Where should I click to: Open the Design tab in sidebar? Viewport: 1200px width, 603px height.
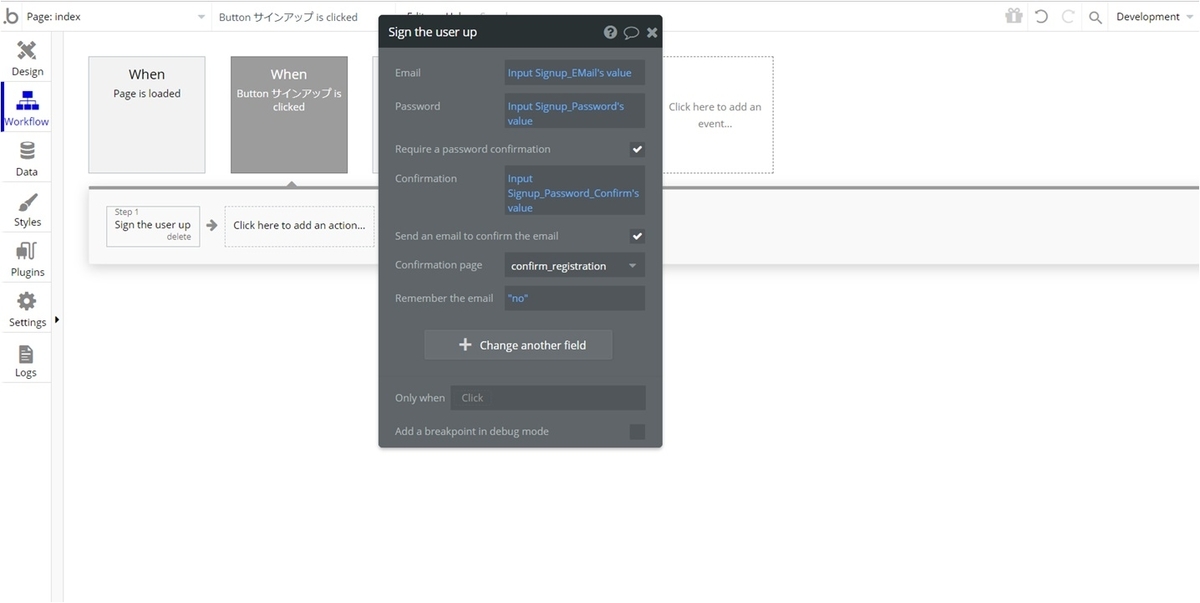click(x=27, y=58)
